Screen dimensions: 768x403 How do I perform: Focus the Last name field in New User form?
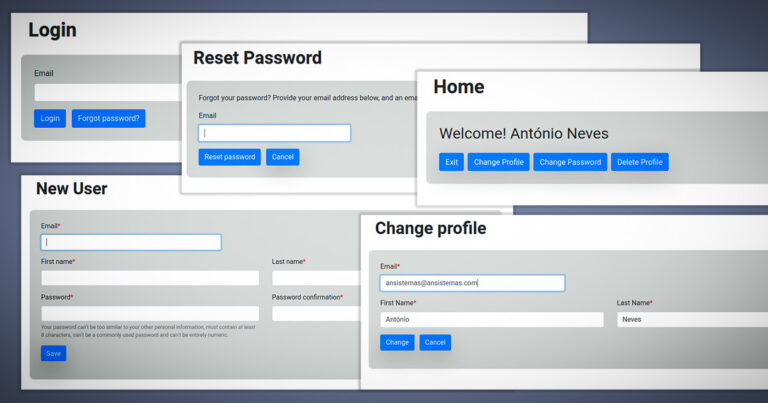coord(316,278)
